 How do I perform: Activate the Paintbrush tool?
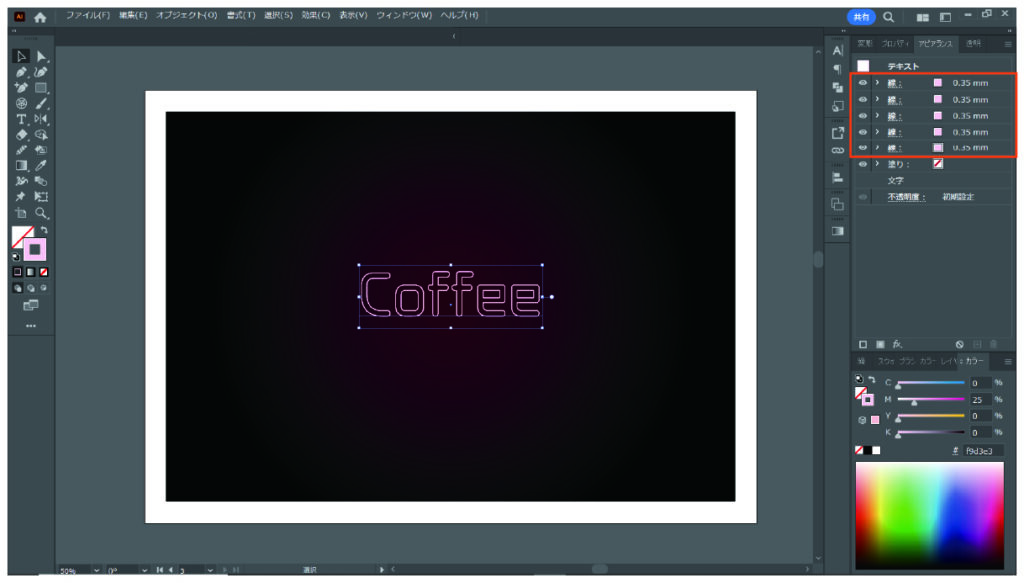click(41, 103)
